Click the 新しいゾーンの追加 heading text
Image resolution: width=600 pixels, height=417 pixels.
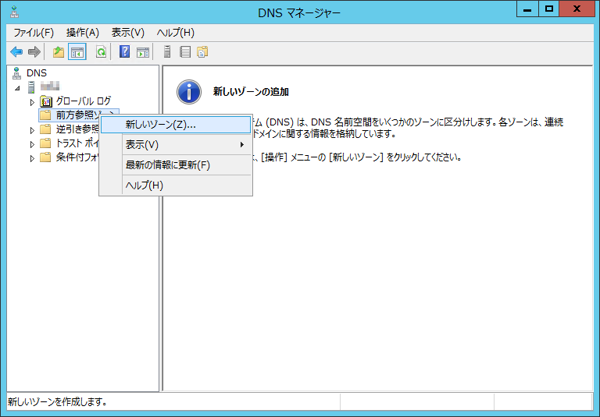coord(251,92)
